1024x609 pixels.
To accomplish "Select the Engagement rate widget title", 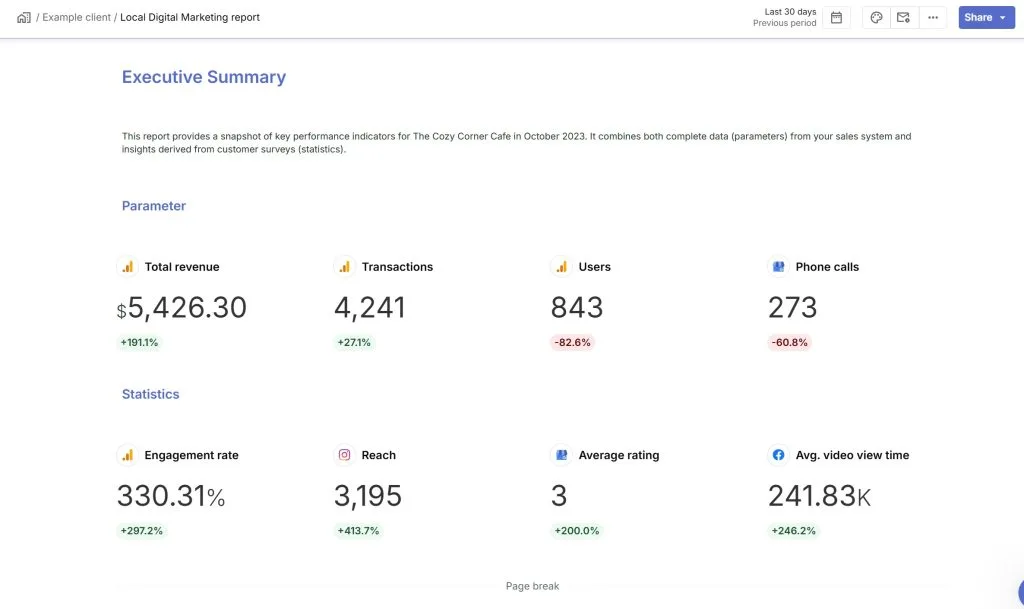I will coord(191,456).
